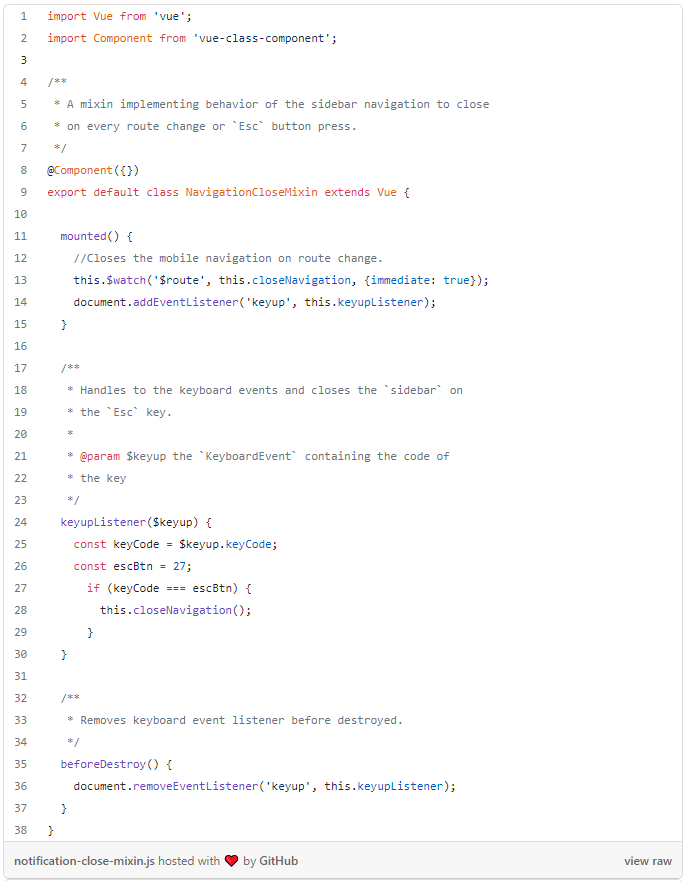Select line number 24

click(21, 522)
